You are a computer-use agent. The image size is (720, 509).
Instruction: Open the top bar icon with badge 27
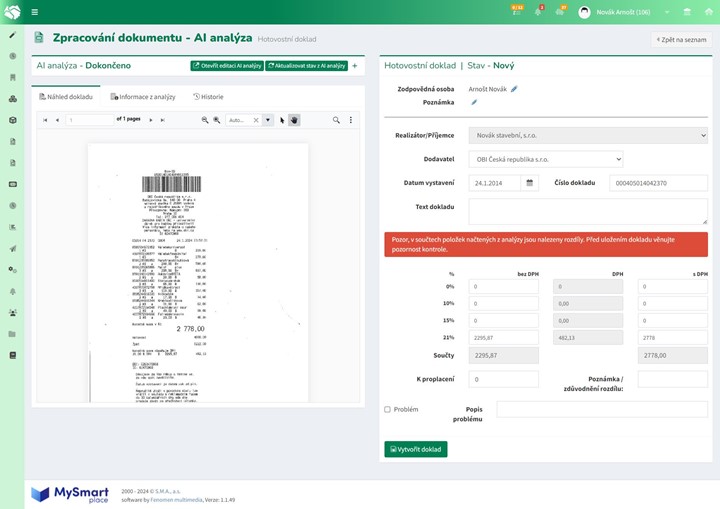point(561,11)
